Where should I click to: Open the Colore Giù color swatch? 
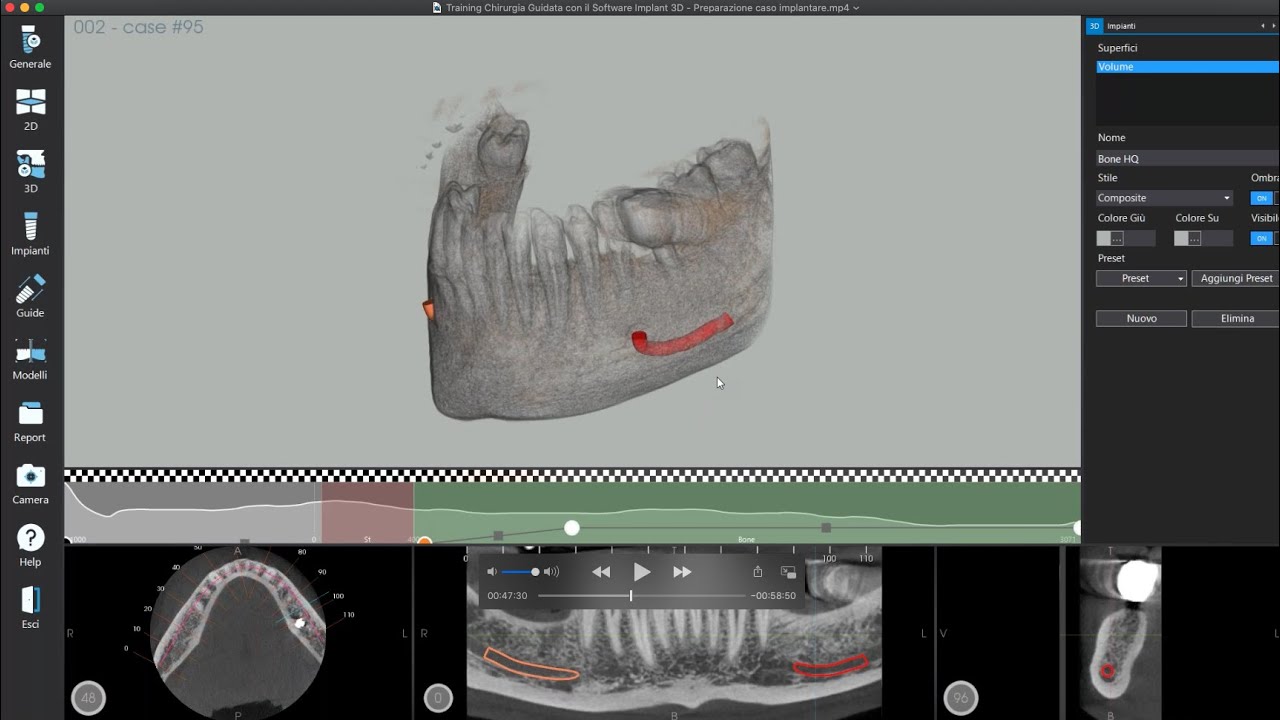[1110, 238]
